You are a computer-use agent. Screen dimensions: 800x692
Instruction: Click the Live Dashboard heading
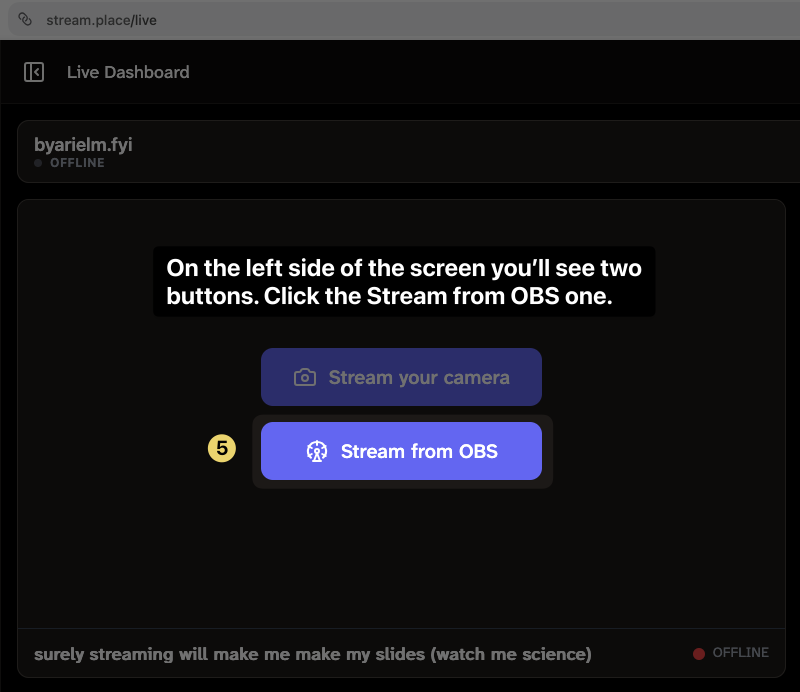click(128, 72)
